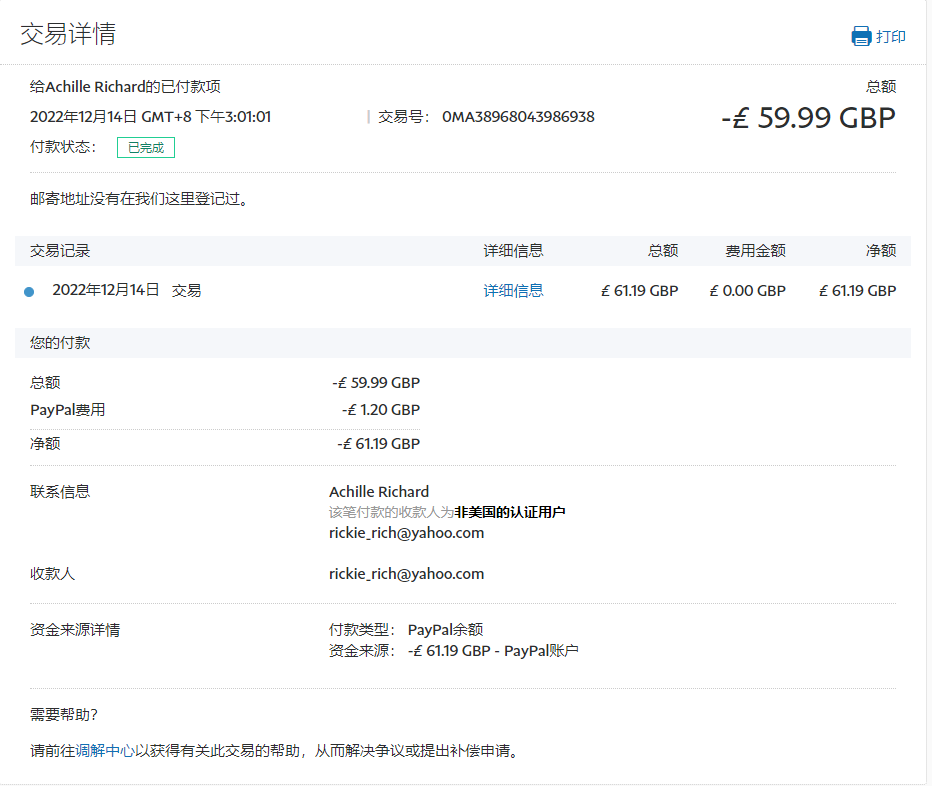Viewport: 932px width, 786px height.
Task: Click the large -£59.99 GBP total amount
Action: tap(808, 118)
